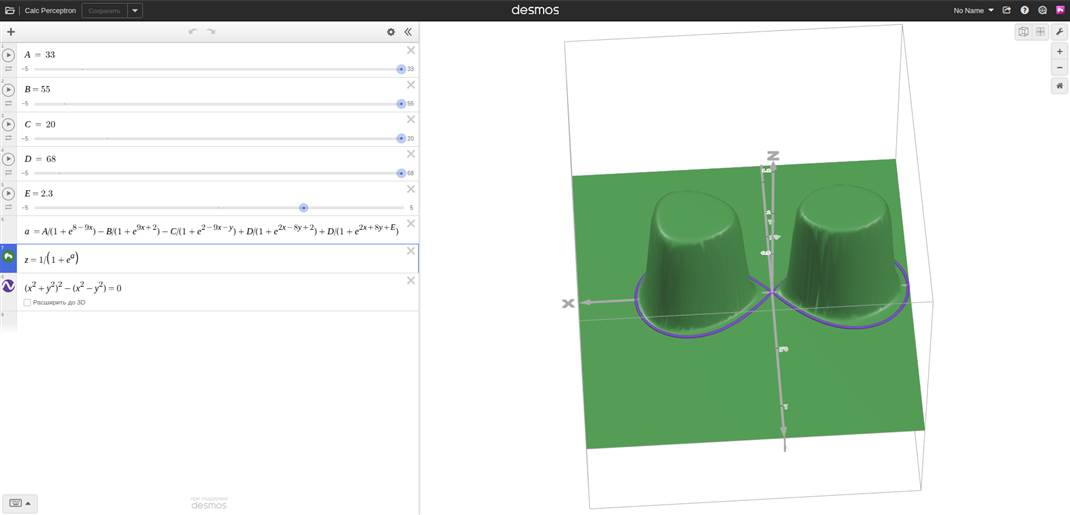Add a new expression with plus icon
Image resolution: width=1070 pixels, height=515 pixels.
11,31
